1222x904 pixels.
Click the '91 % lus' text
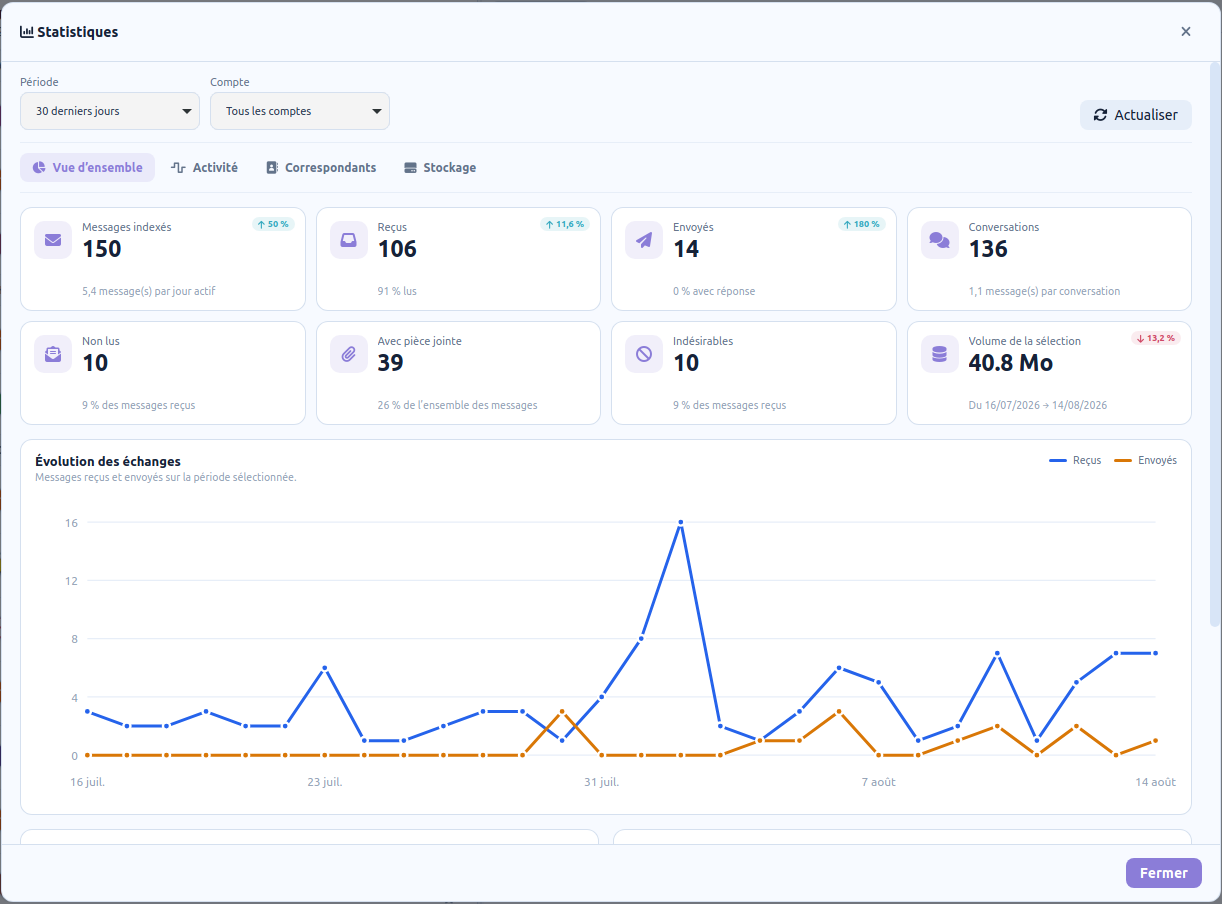pyautogui.click(x=397, y=292)
